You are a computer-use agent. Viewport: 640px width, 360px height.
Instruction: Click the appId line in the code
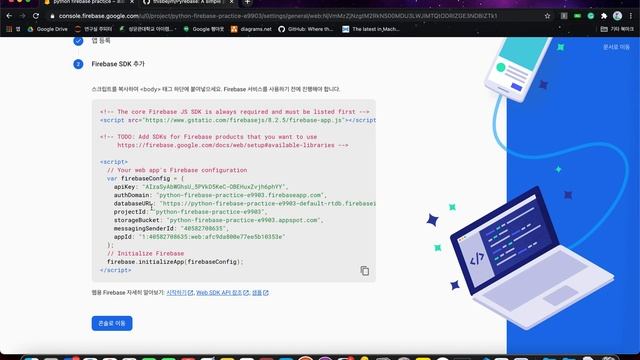tap(199, 237)
